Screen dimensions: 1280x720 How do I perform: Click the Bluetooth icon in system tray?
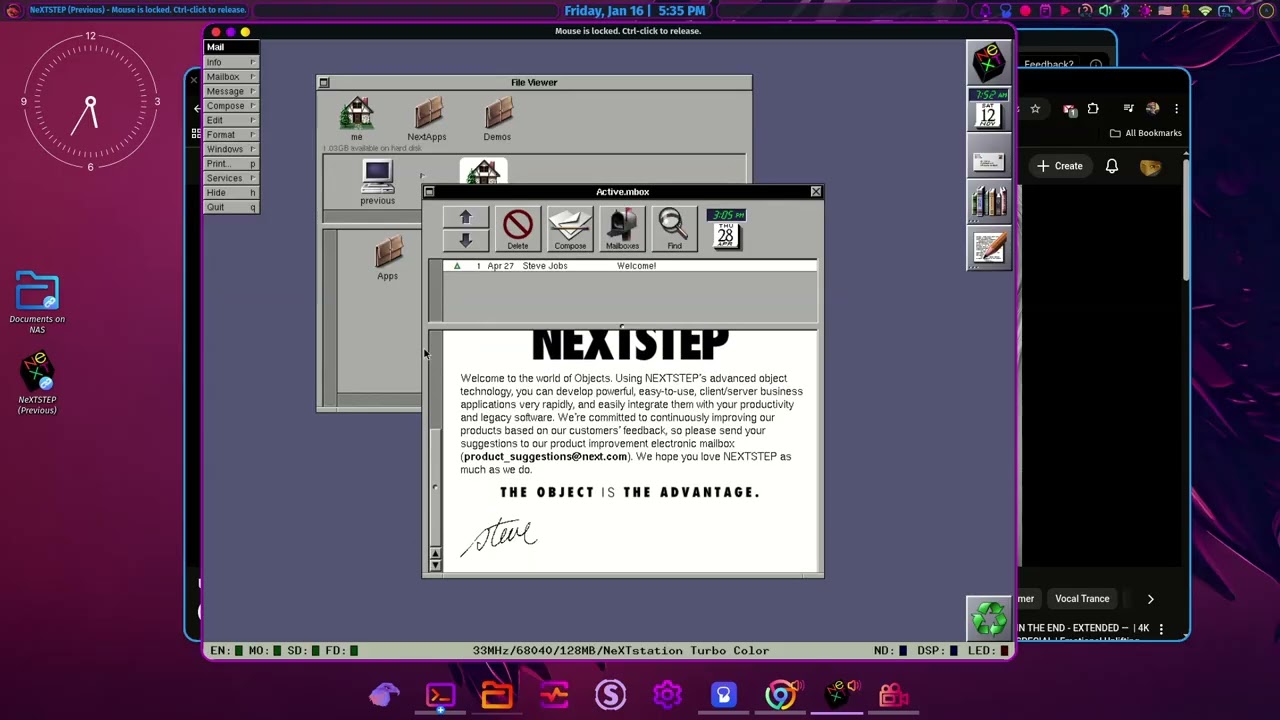(x=1125, y=11)
